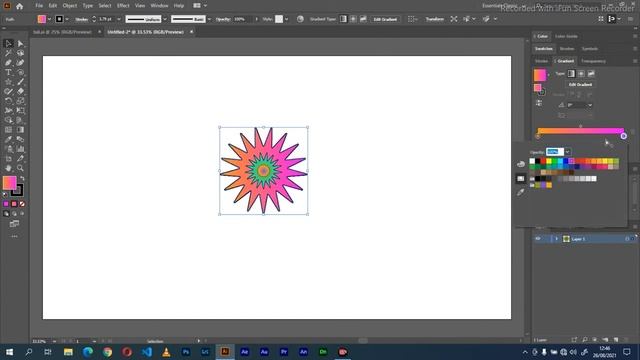Activate the Type tool
Viewport: 640px width, 360px height.
pyautogui.click(x=8, y=72)
